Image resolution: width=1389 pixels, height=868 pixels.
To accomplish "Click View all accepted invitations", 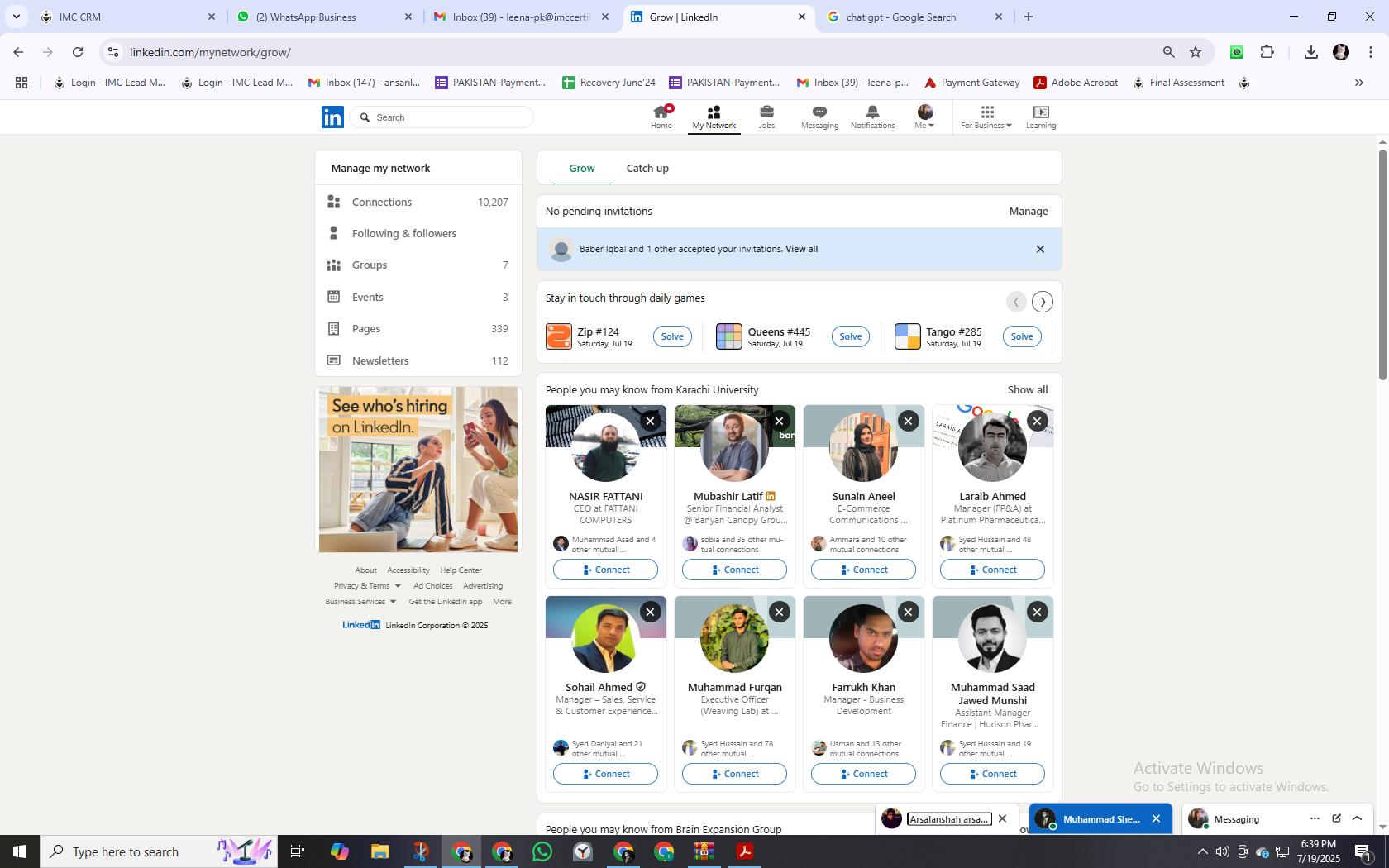I will point(801,249).
